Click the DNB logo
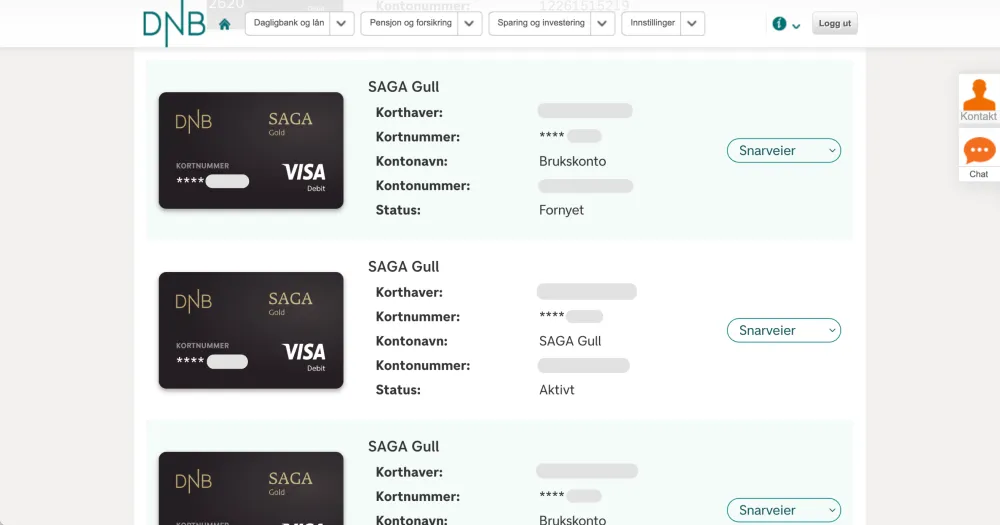The width and height of the screenshot is (1000, 525). 173,26
